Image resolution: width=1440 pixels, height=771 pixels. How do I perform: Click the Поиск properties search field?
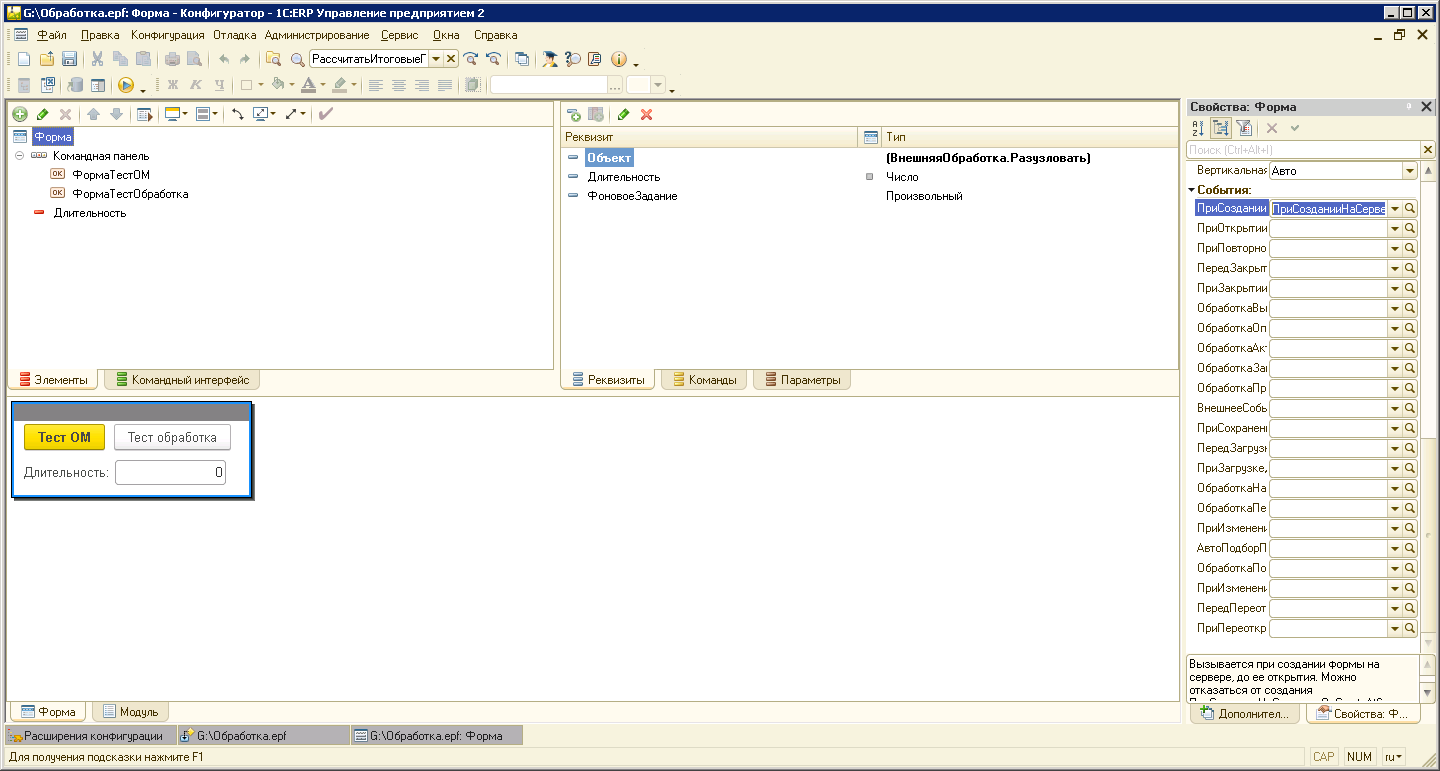1303,150
